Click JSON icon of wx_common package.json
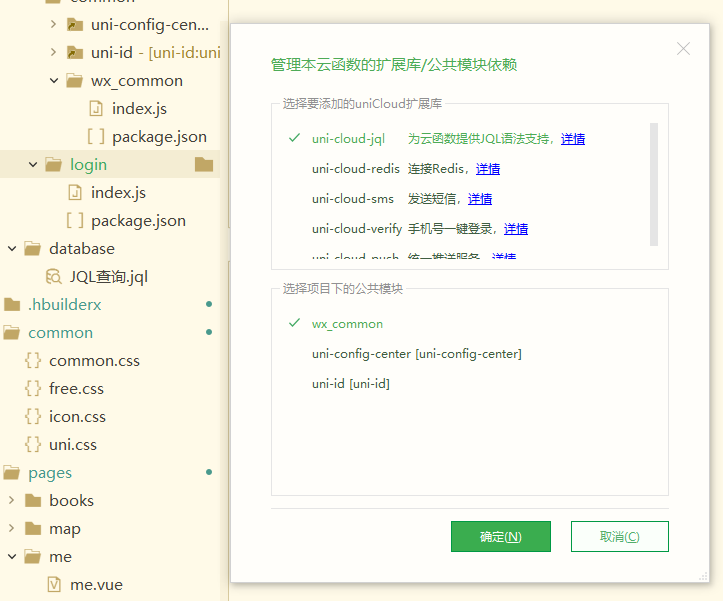Screen dimensions: 723x601 click(x=96, y=137)
